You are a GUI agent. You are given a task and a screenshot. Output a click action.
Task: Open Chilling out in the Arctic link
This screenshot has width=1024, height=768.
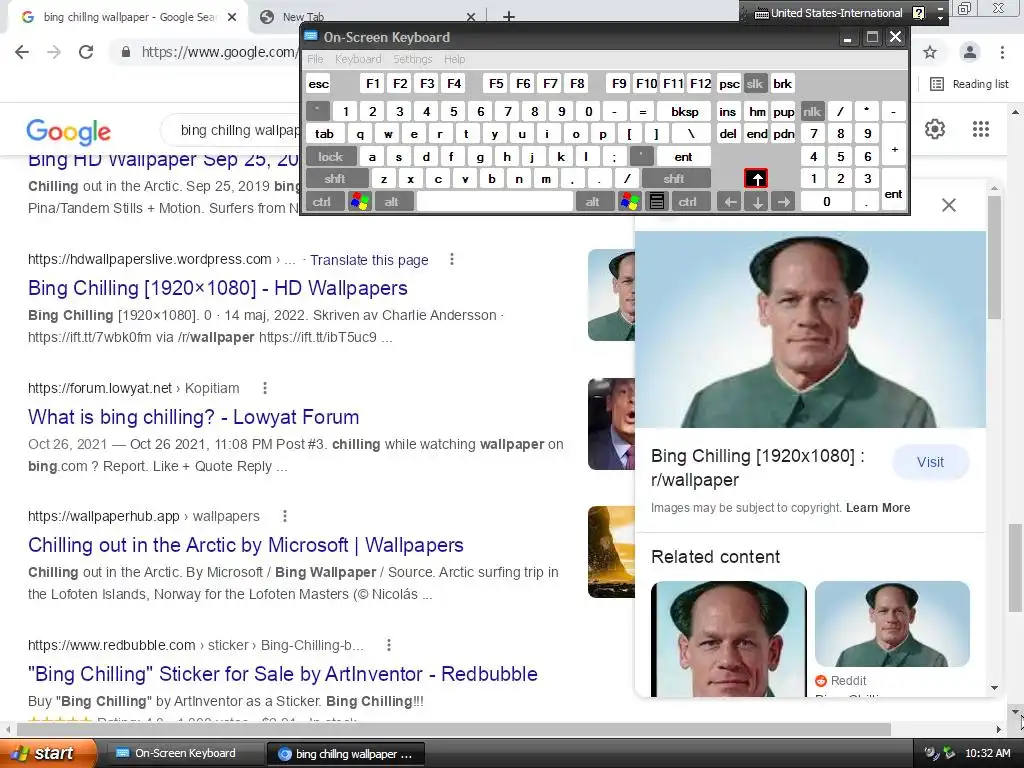[x=246, y=545]
